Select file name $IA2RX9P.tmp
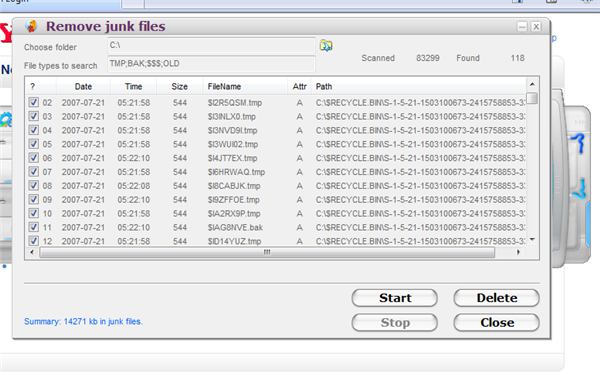Screen dimensions: 600x372 (x=234, y=214)
